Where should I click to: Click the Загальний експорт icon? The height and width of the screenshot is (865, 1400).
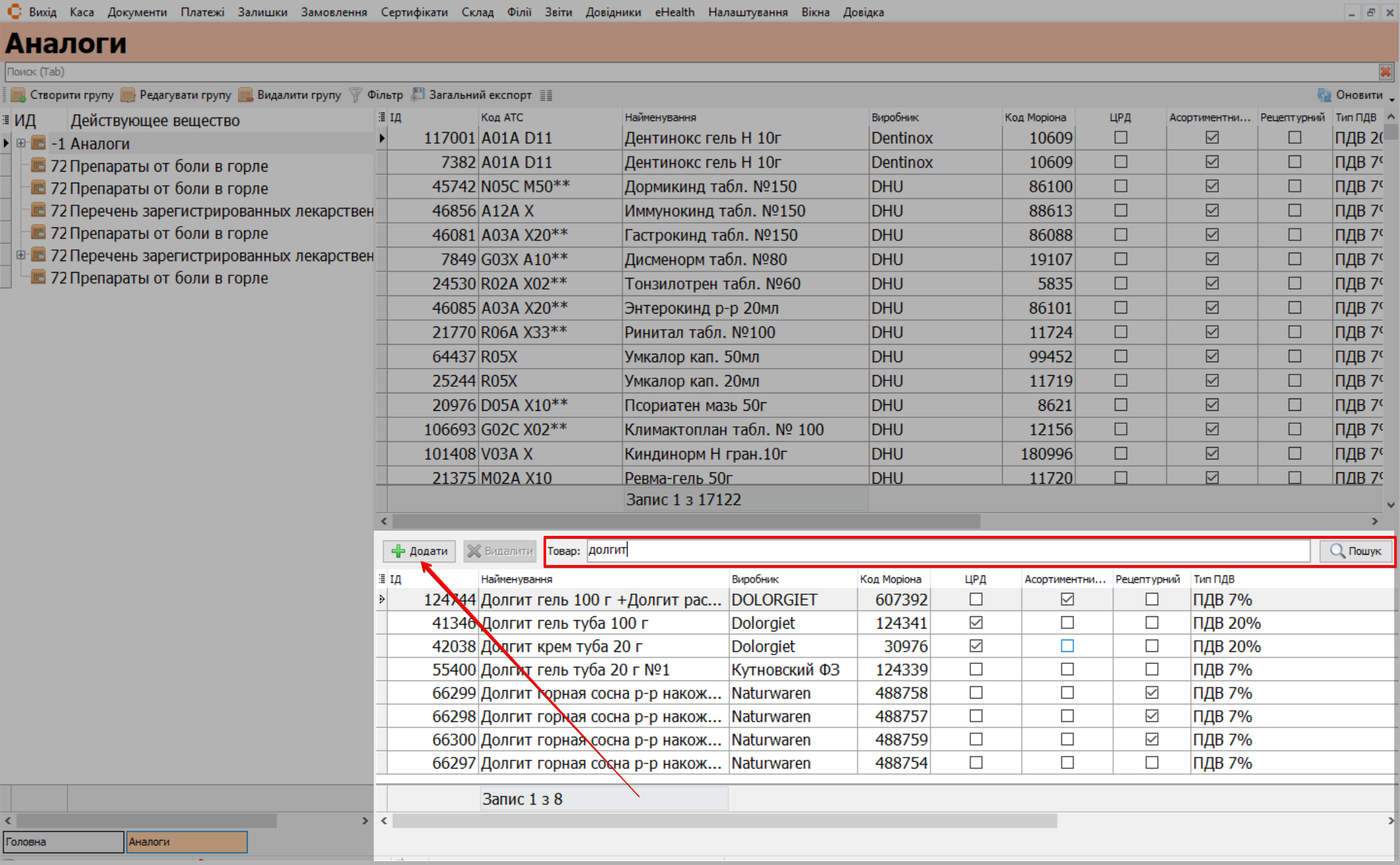[419, 95]
